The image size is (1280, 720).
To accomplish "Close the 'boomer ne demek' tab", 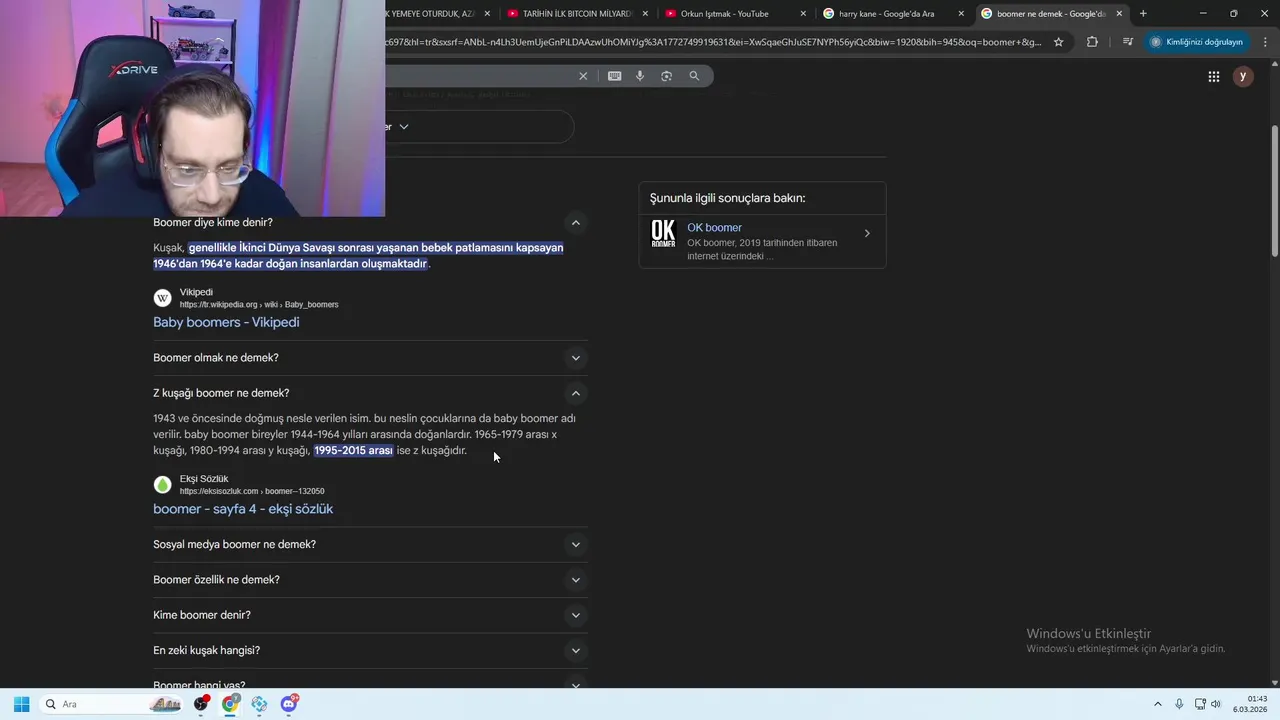I will pos(1119,14).
